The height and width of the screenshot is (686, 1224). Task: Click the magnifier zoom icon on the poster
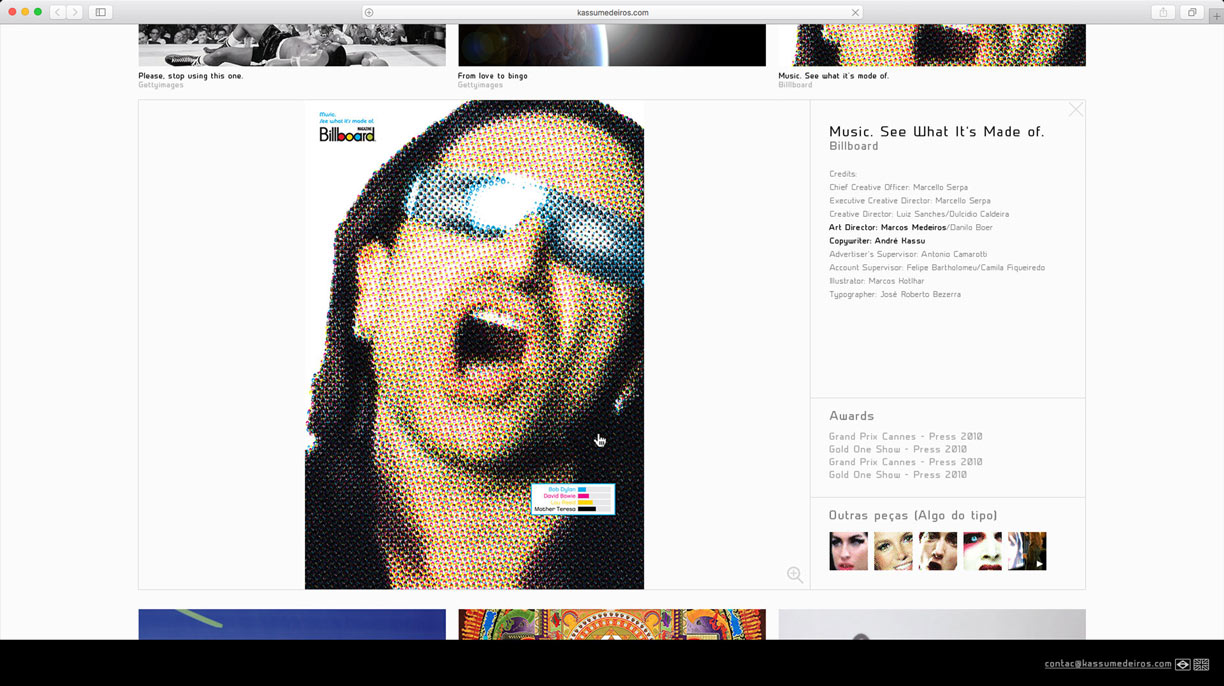(x=795, y=575)
